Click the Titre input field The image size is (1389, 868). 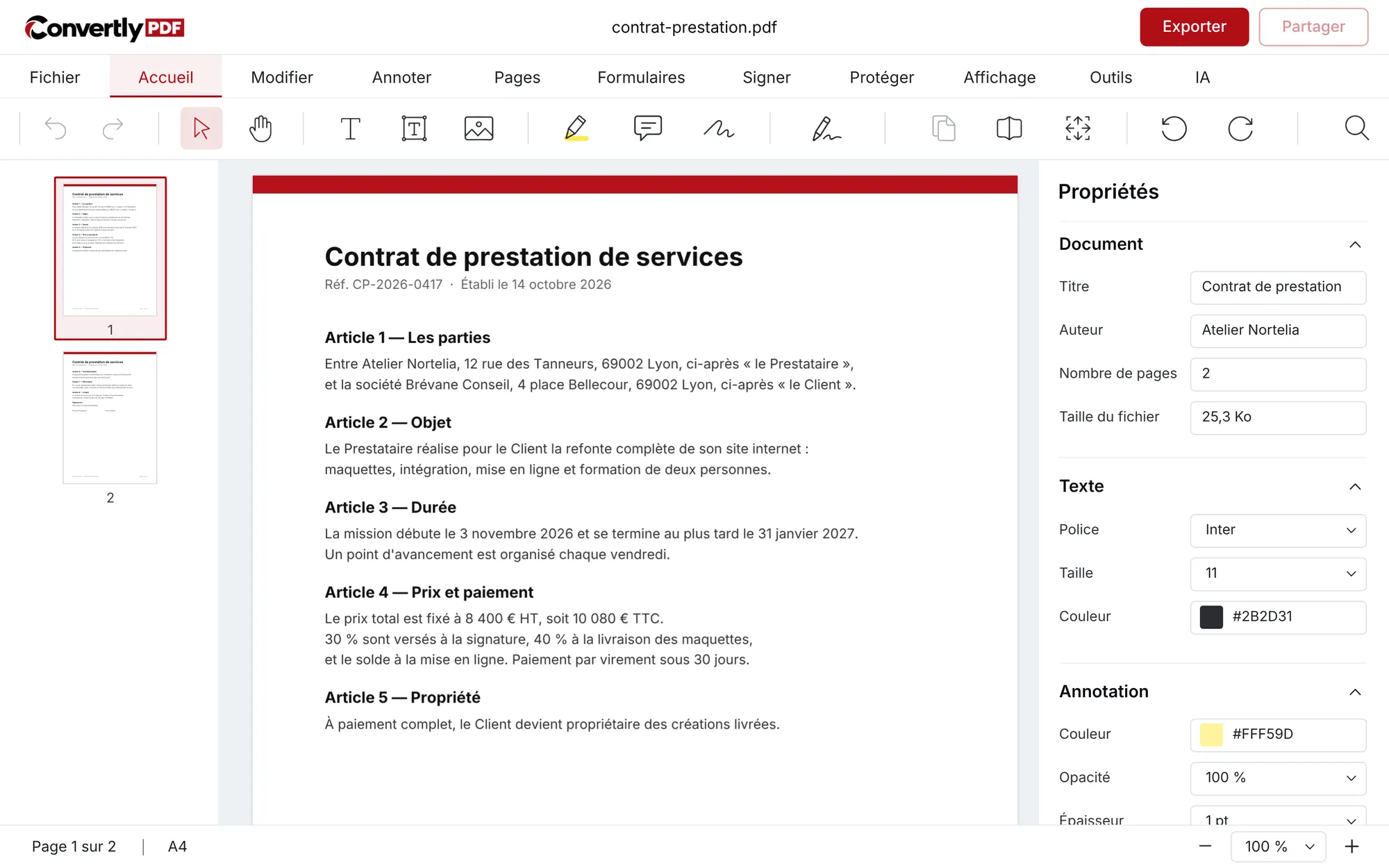[1278, 287]
